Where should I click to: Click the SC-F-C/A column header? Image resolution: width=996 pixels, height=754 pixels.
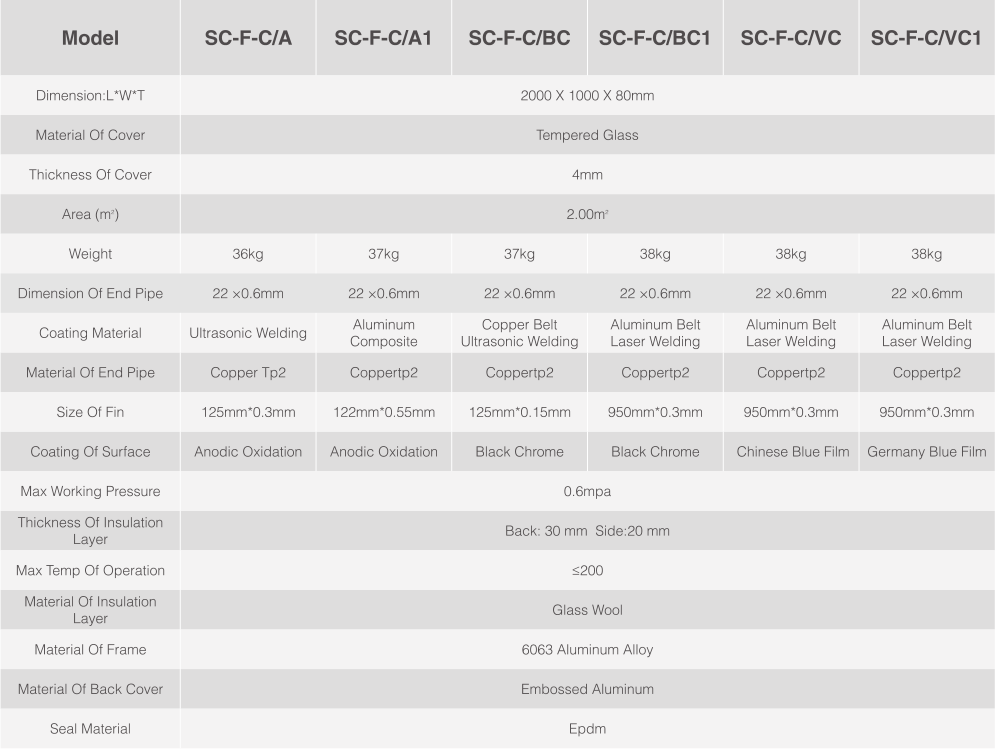(248, 37)
